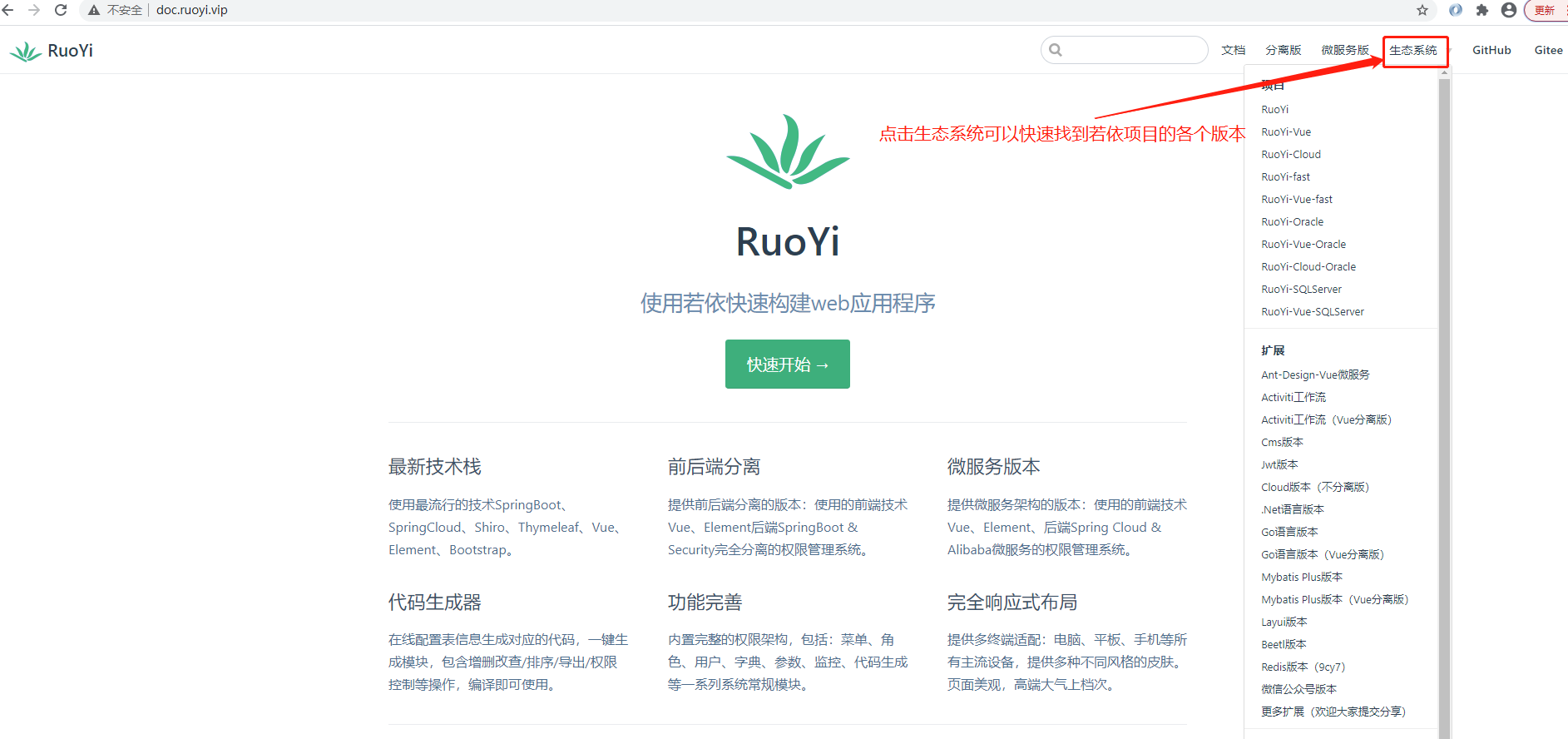The height and width of the screenshot is (739, 1568).
Task: Focus the documentation search field
Action: coord(1125,50)
